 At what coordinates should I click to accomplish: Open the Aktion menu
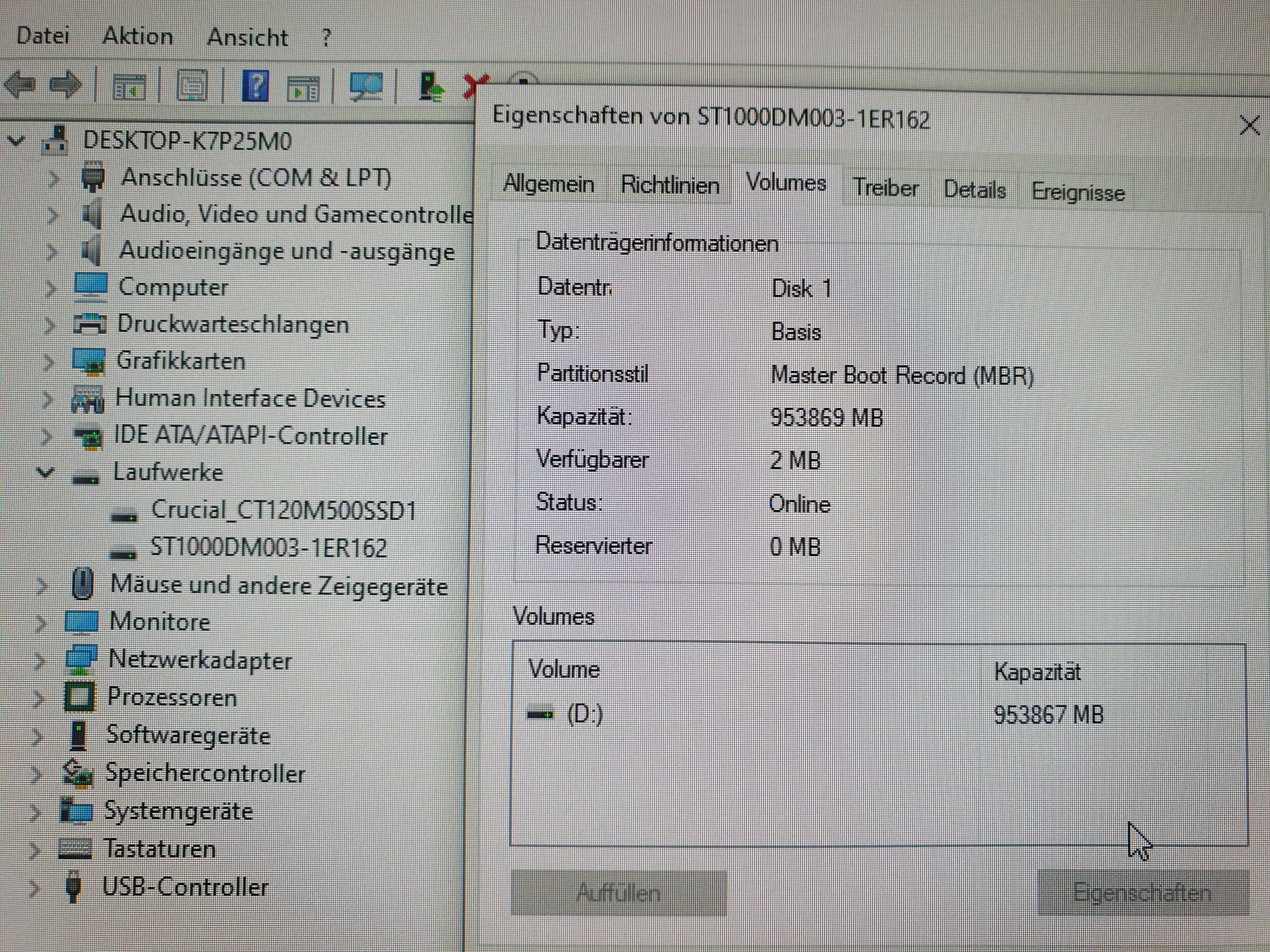coord(138,37)
